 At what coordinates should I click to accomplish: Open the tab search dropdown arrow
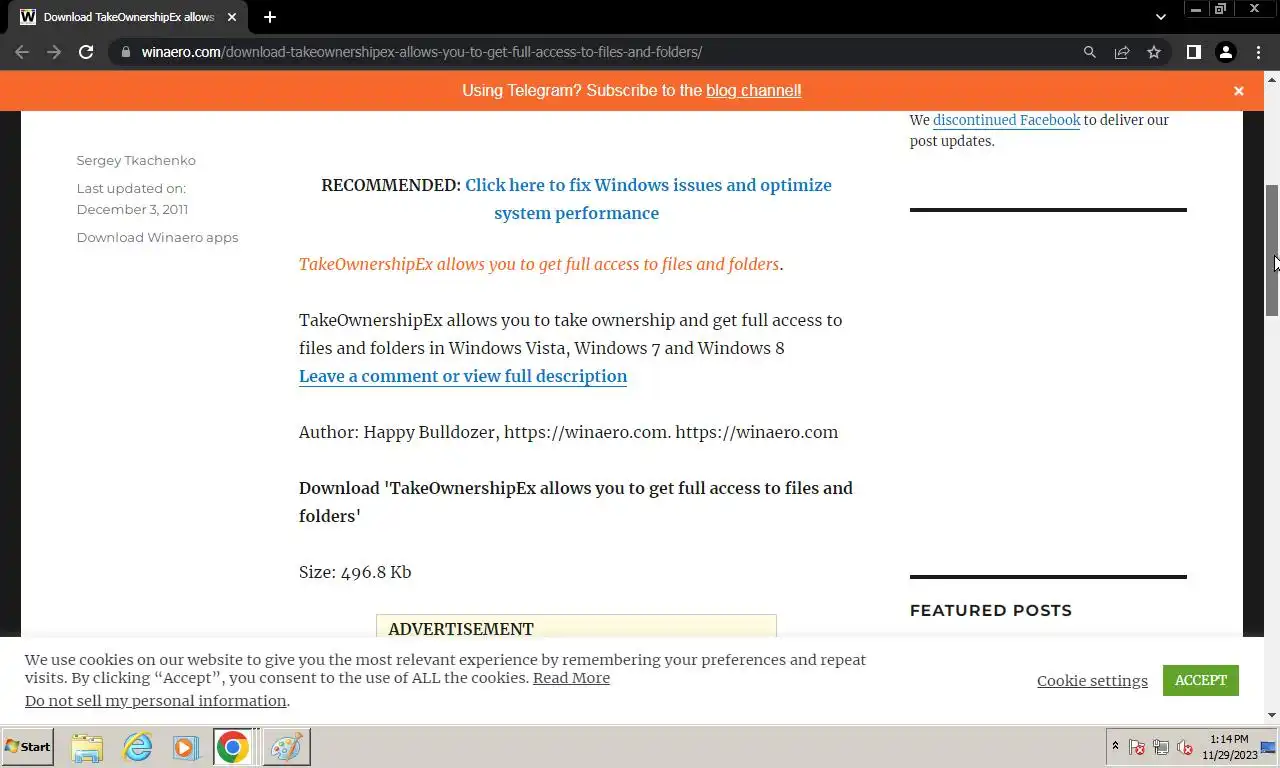(1160, 17)
